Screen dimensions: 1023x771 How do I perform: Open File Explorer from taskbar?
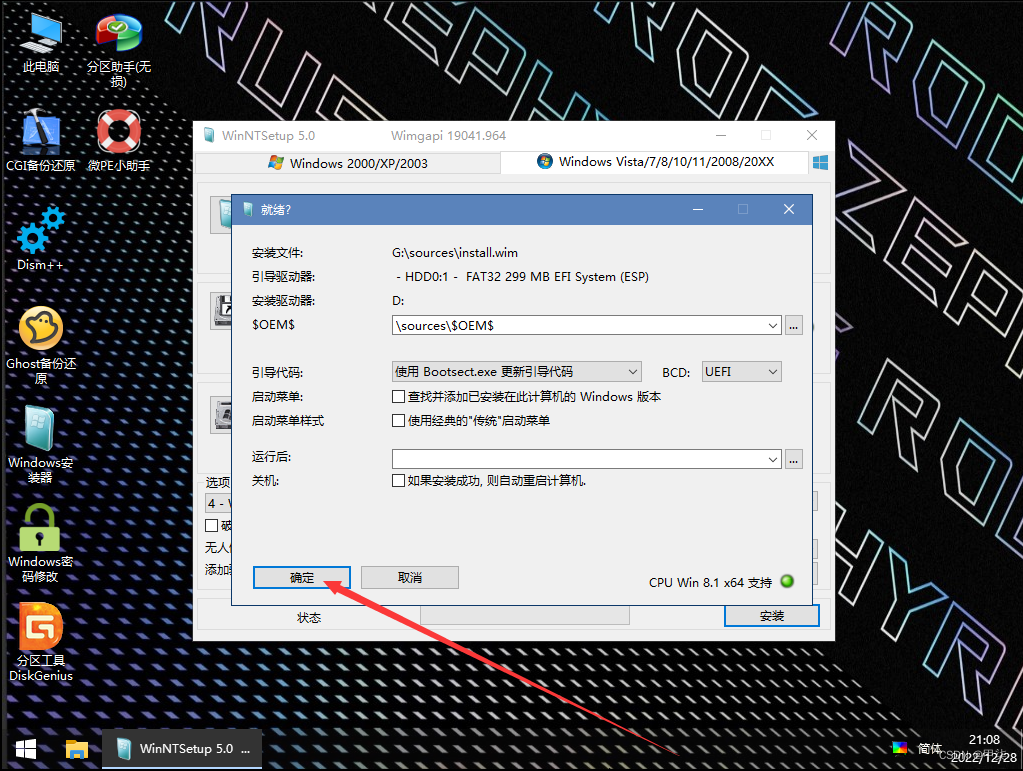[x=76, y=749]
